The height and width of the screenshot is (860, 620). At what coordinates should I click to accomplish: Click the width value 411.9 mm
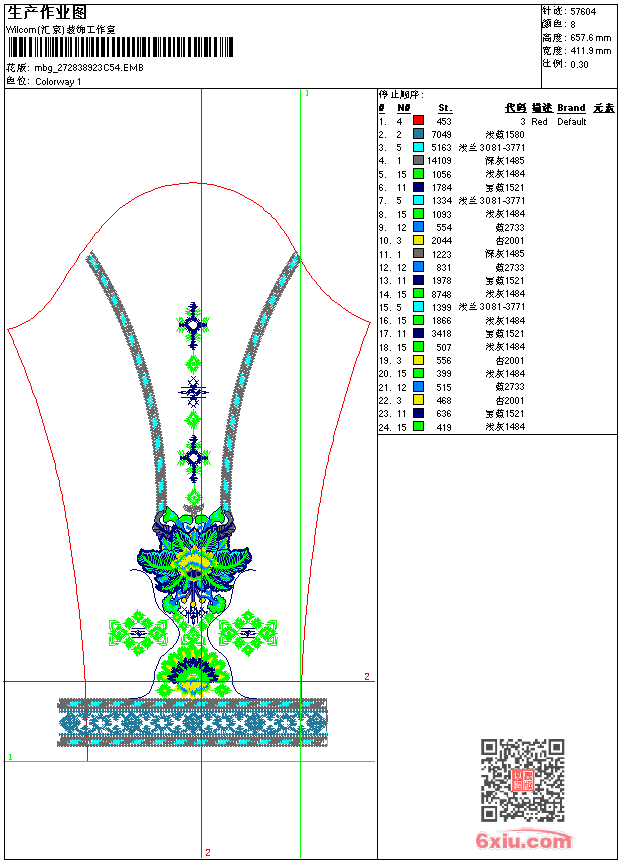590,51
